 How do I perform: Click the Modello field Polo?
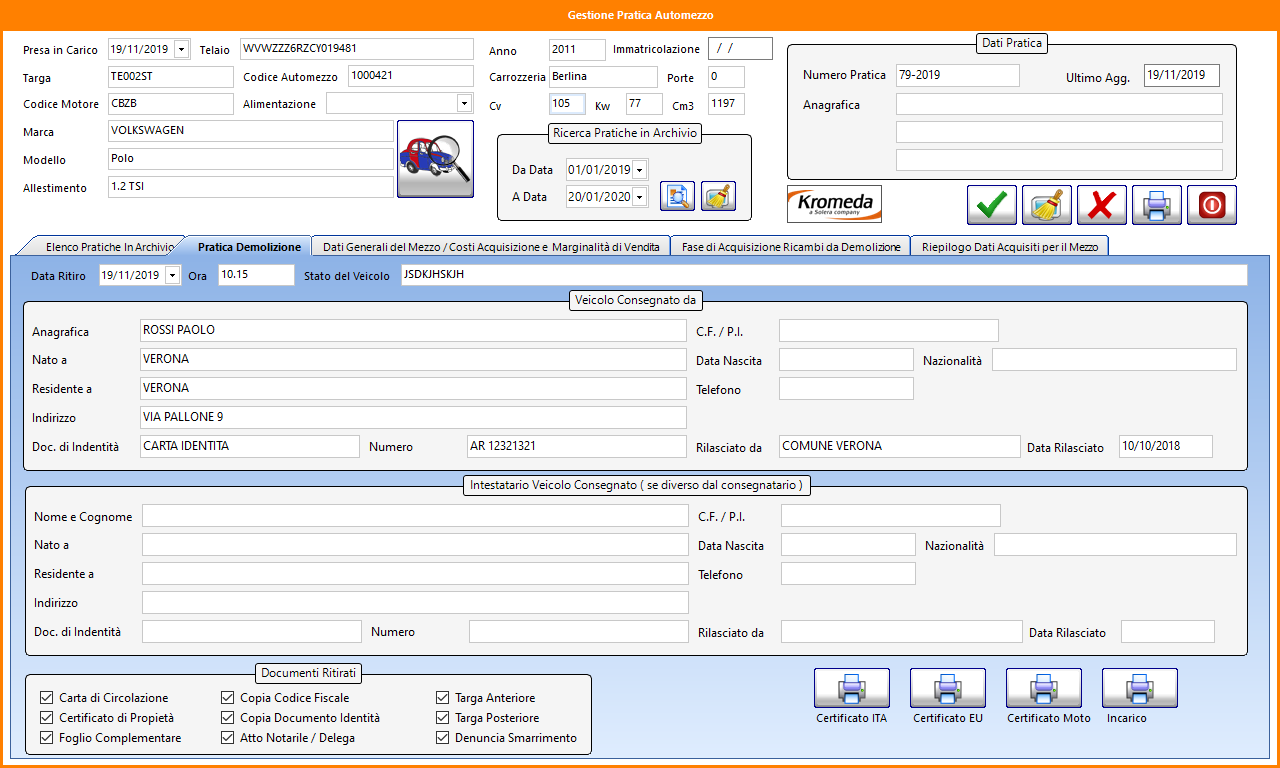250,159
